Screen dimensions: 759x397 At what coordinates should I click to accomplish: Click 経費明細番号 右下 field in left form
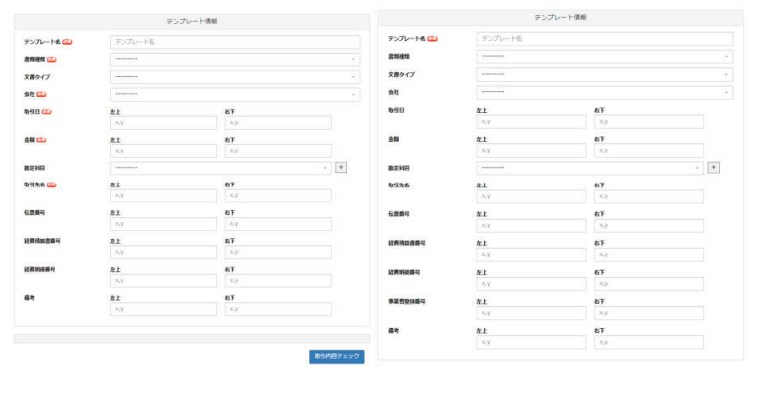coord(278,281)
